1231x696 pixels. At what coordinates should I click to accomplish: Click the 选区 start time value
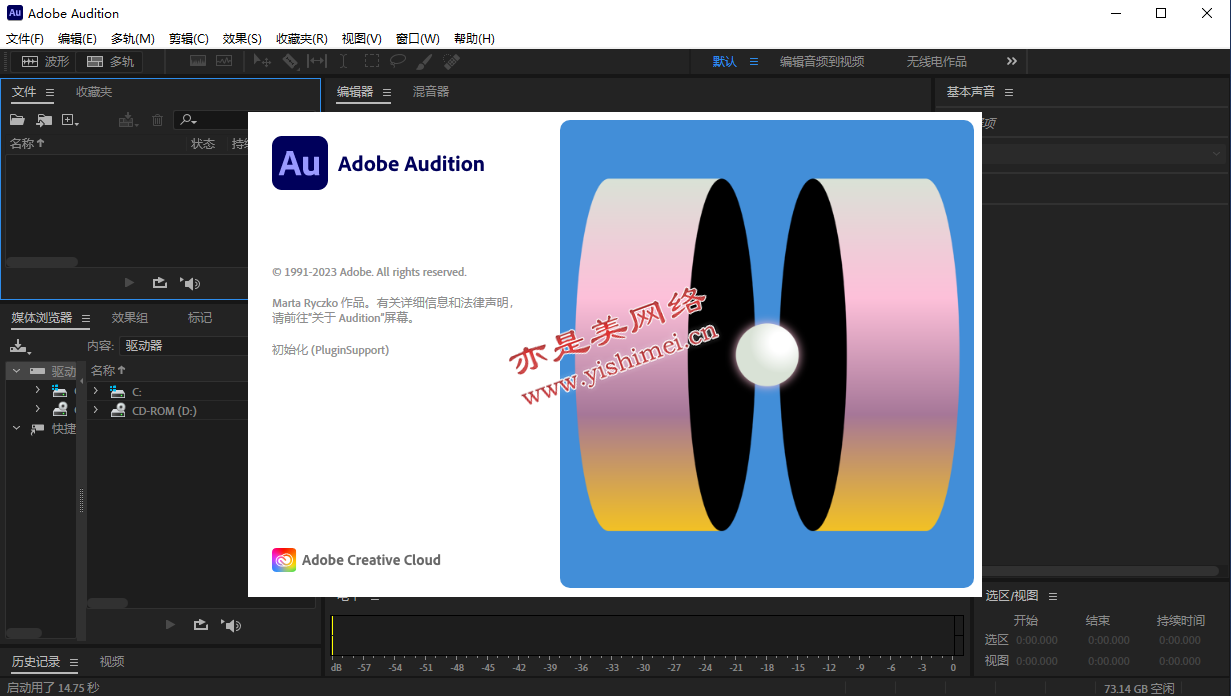tap(1037, 640)
